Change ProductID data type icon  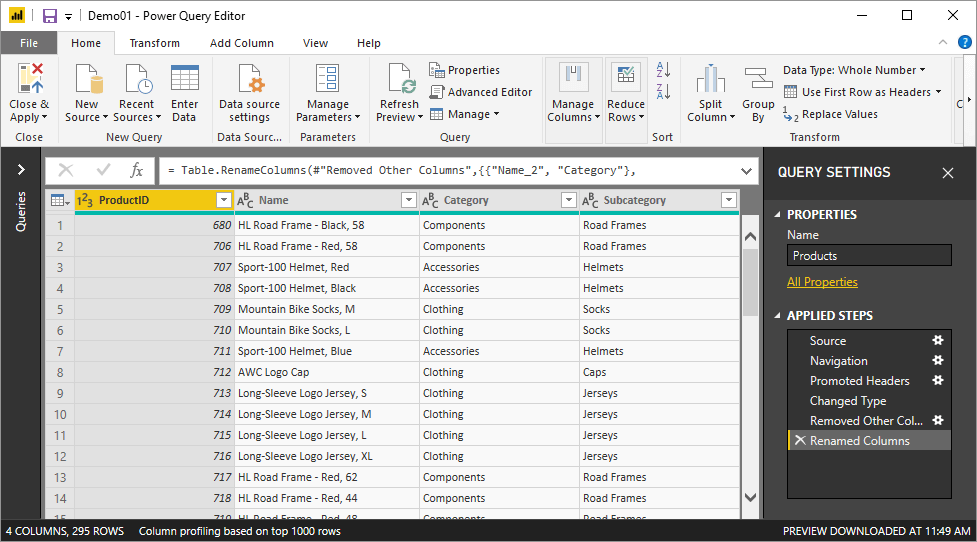coord(85,200)
